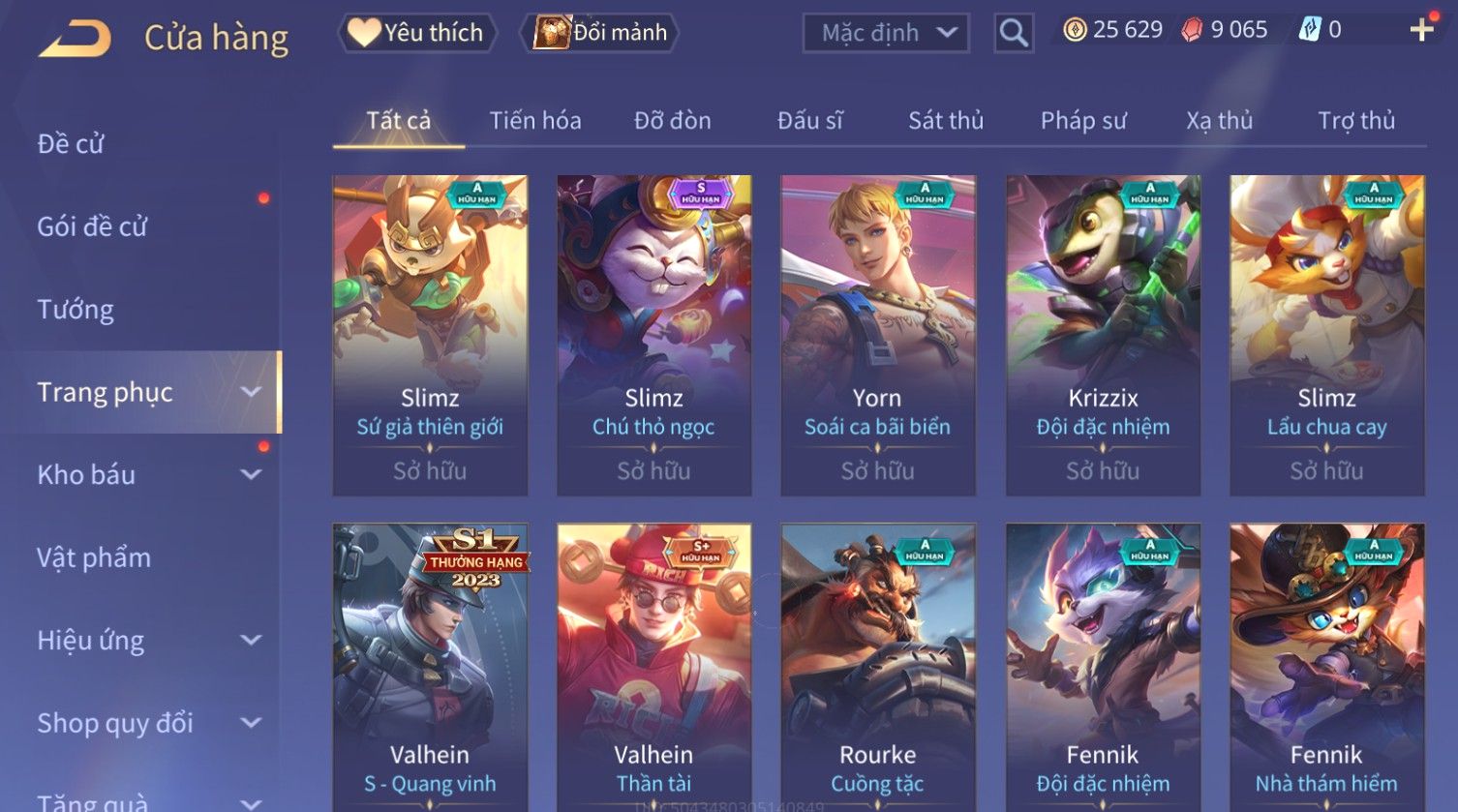Tap the plus icon to add currency
This screenshot has height=812, width=1458.
coord(1421,30)
